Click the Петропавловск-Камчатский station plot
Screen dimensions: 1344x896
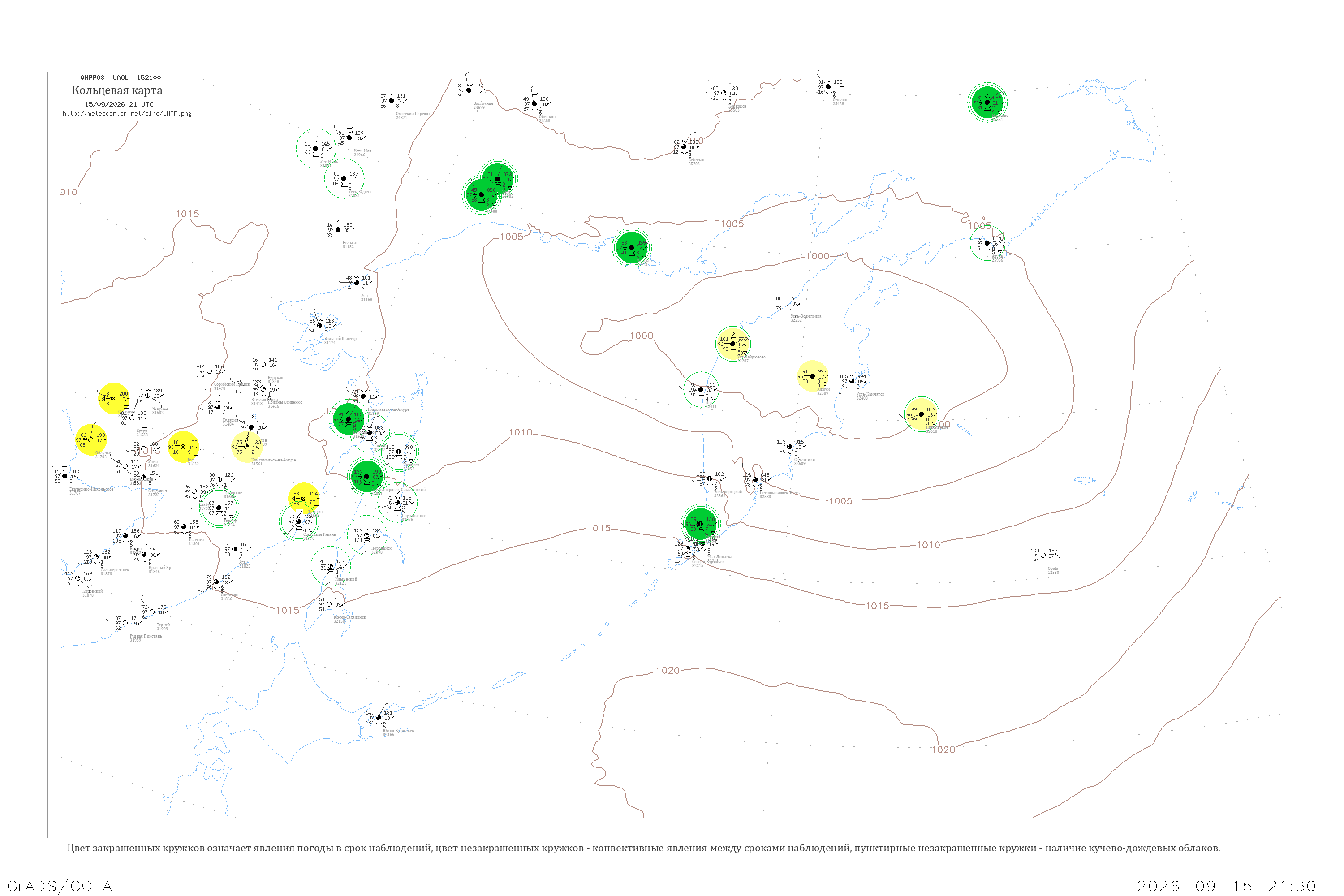755,479
